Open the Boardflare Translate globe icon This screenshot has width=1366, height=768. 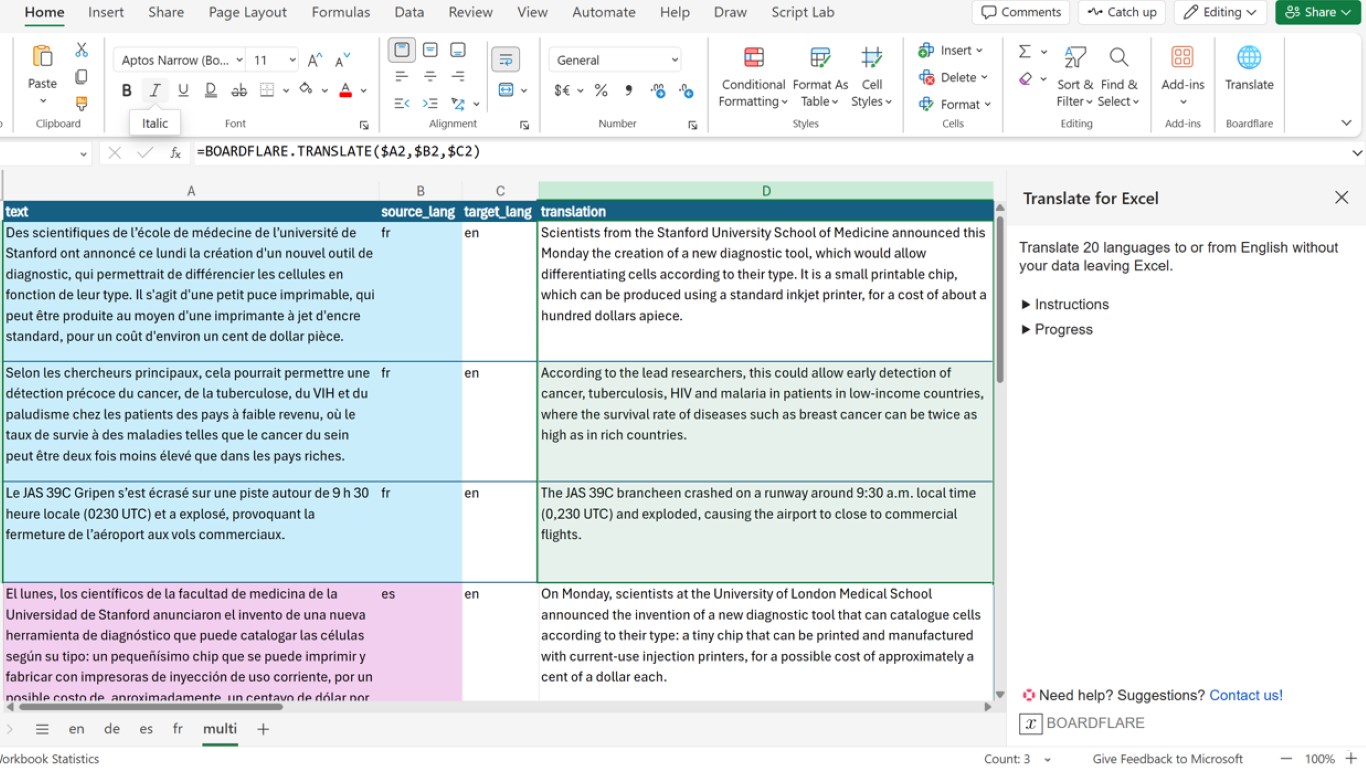(1249, 57)
